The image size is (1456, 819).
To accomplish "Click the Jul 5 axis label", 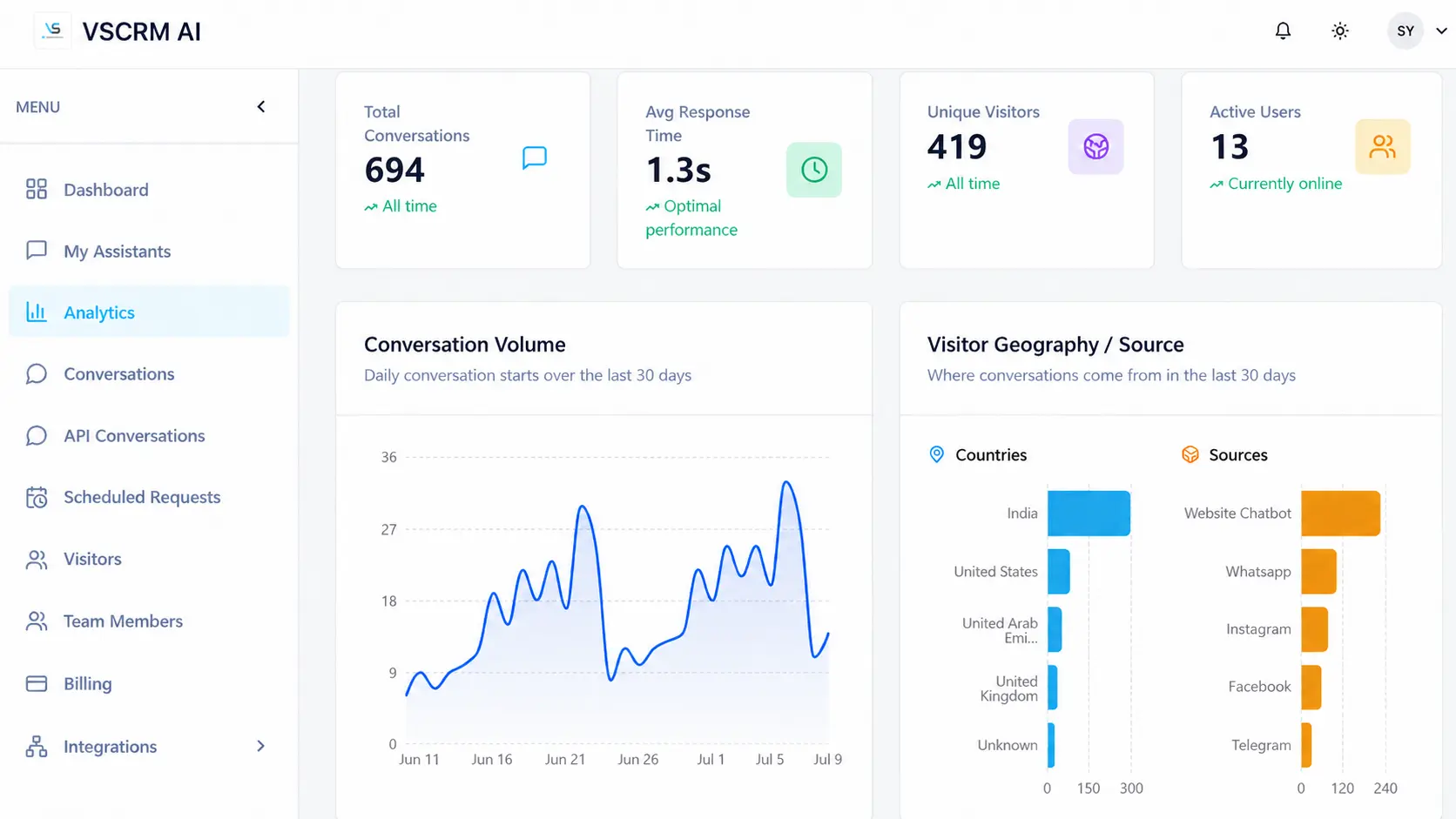I will pyautogui.click(x=770, y=759).
